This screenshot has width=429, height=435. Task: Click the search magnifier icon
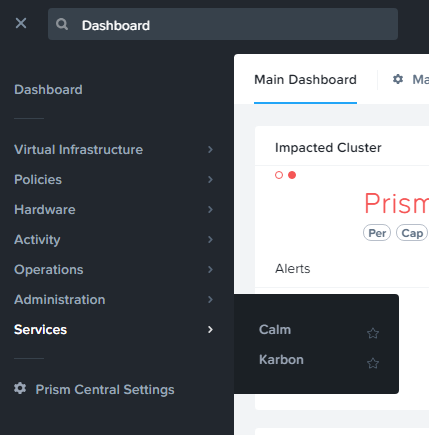coord(62,24)
